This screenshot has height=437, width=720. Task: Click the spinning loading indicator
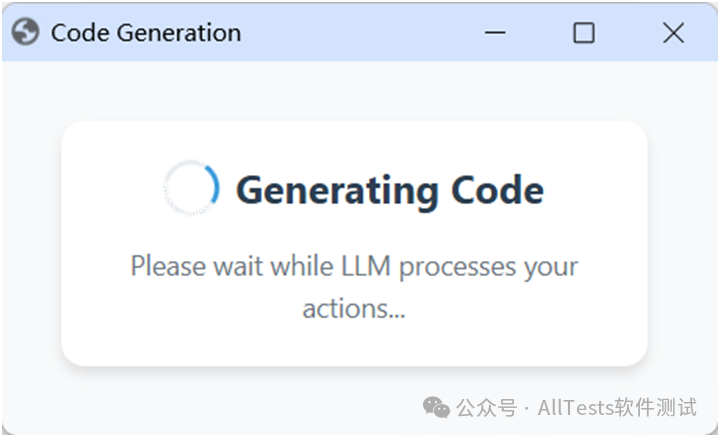click(x=191, y=188)
